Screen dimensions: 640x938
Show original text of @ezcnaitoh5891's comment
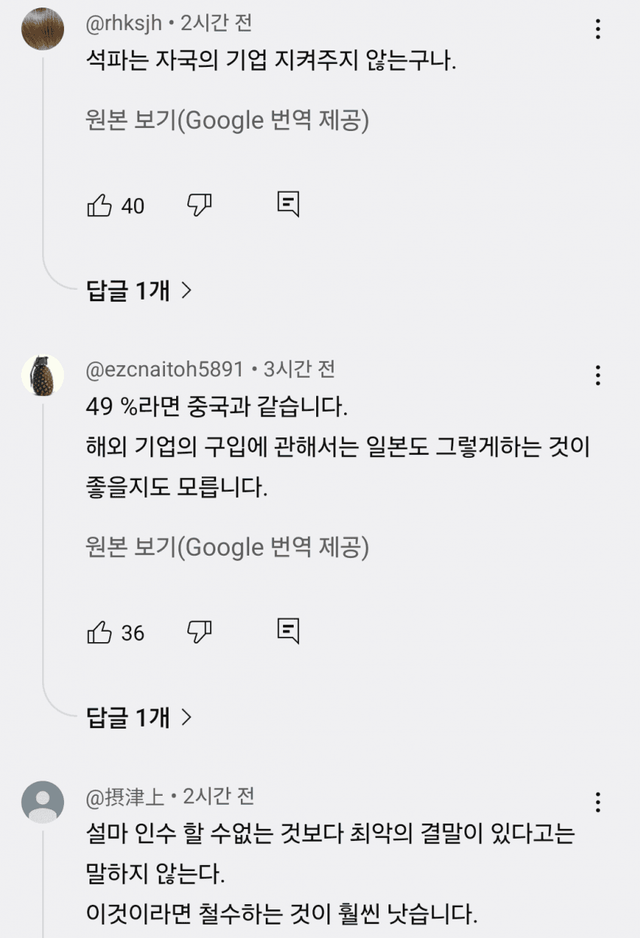228,547
